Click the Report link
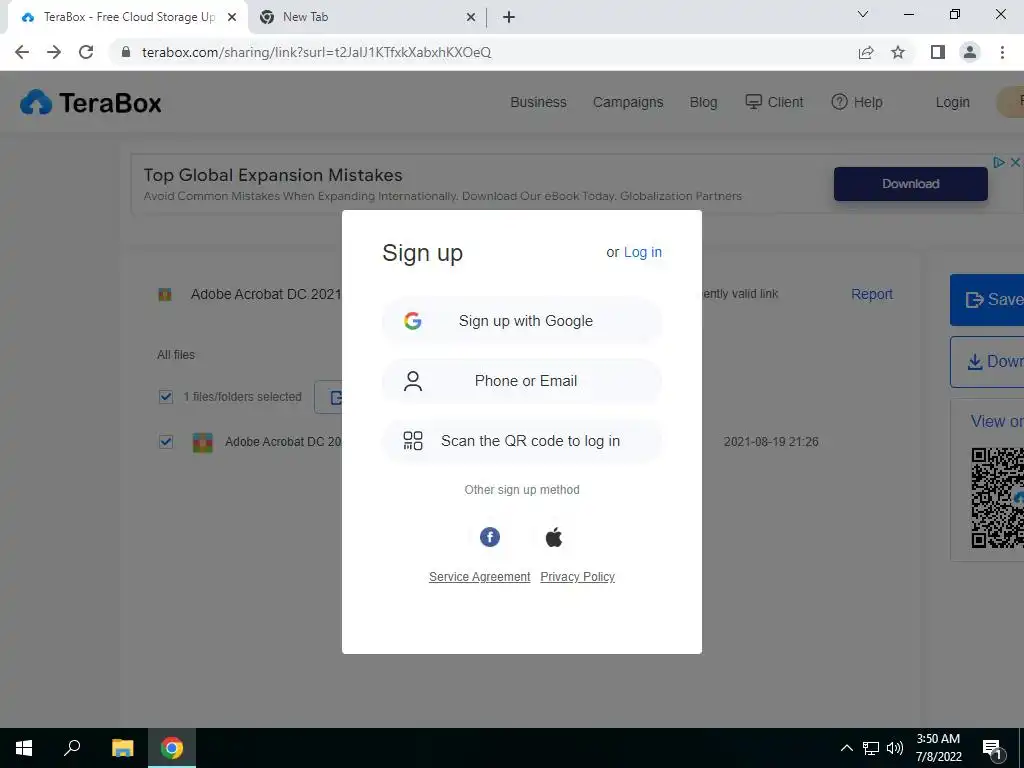Screen dimensions: 1024x768 tap(871, 295)
